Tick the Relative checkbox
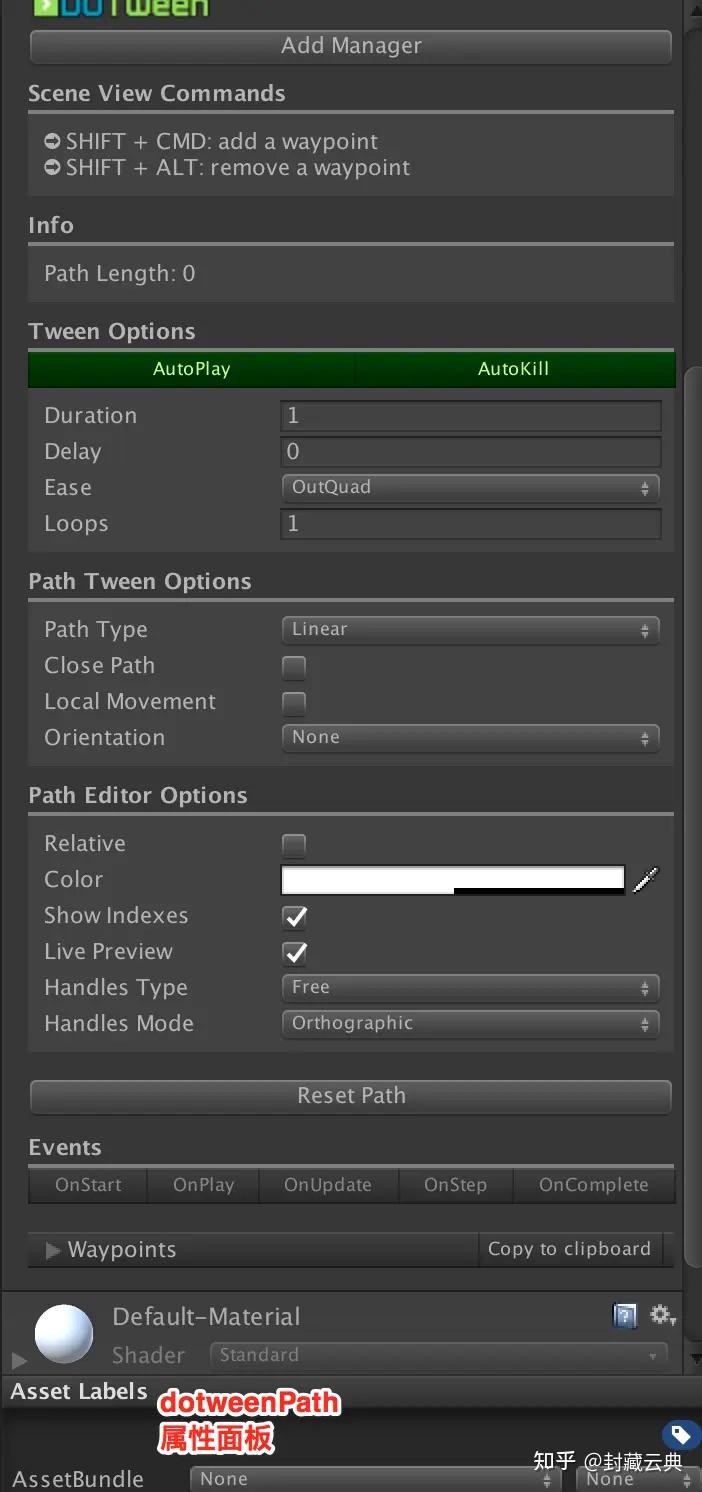 294,845
